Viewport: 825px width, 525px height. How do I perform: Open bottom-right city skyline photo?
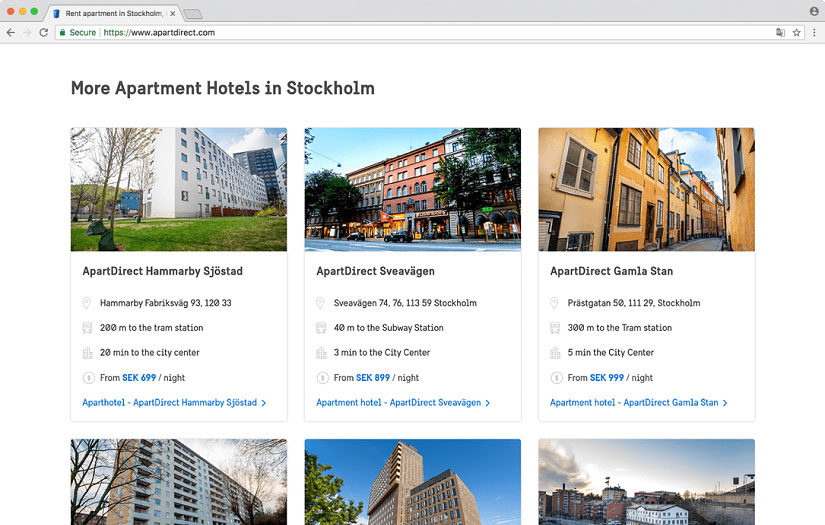(647, 482)
